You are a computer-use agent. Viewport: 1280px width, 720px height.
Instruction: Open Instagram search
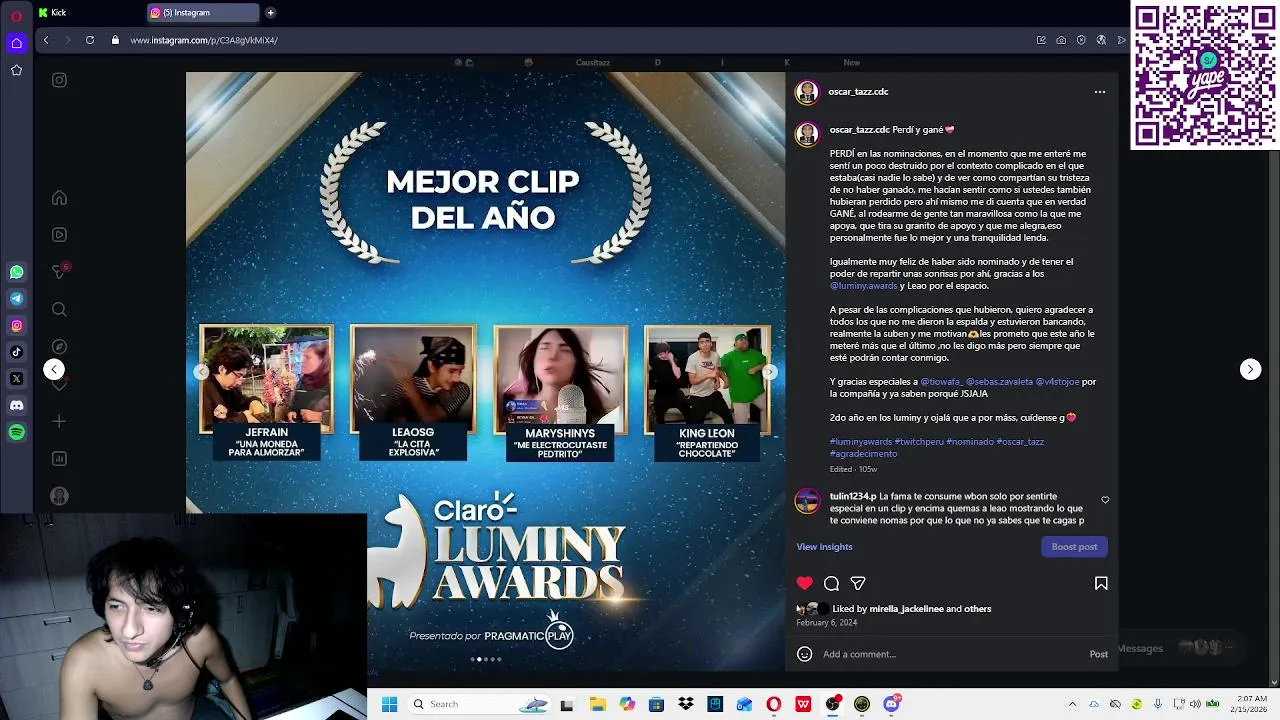click(59, 310)
